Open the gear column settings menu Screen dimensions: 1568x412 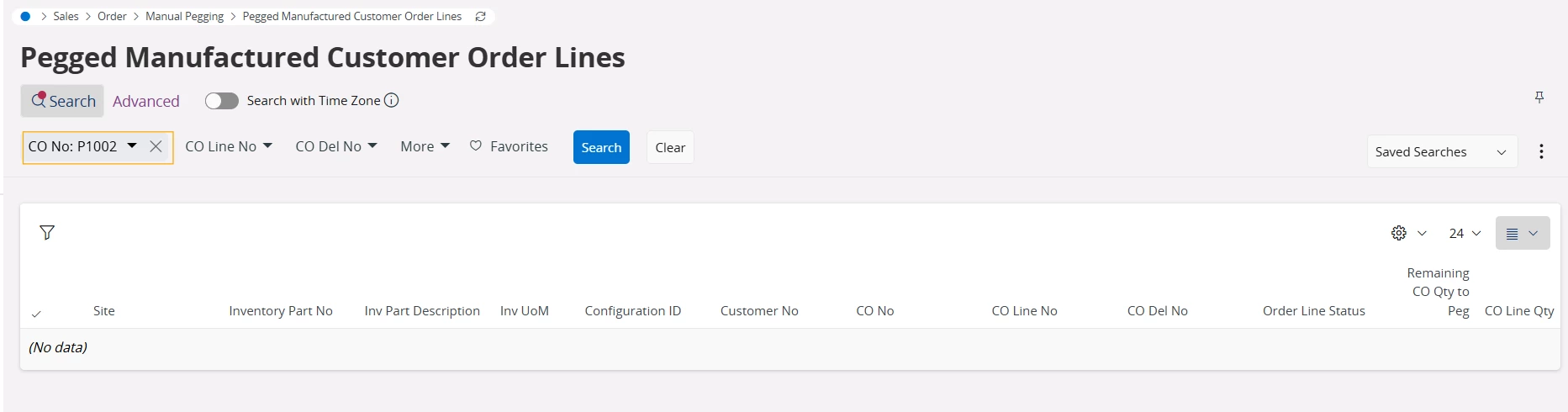pyautogui.click(x=1408, y=233)
